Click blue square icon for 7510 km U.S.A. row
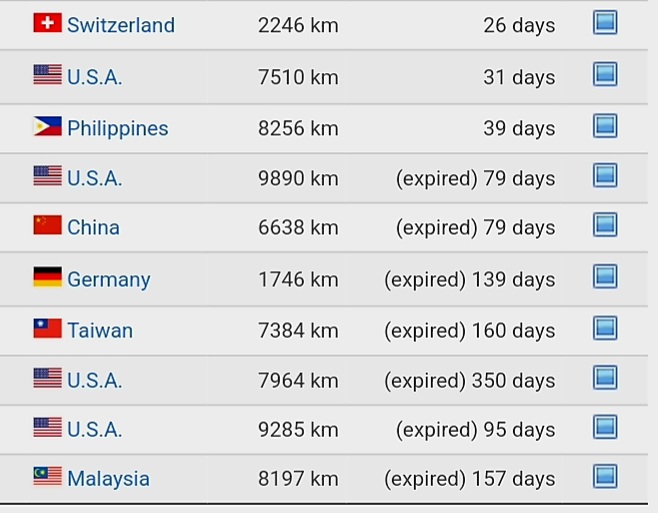This screenshot has height=513, width=658. click(605, 74)
